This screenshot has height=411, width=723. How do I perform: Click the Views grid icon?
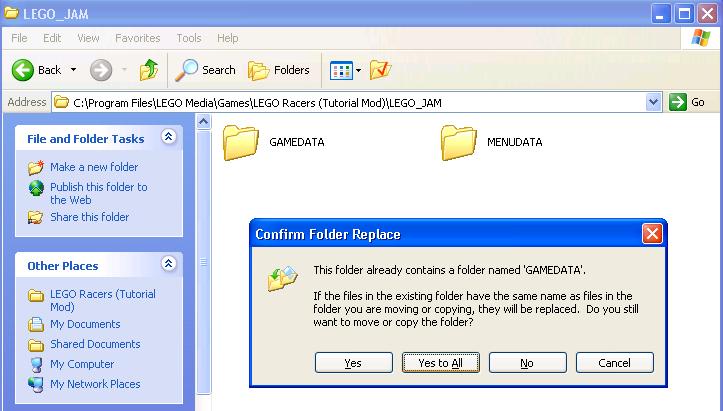341,71
